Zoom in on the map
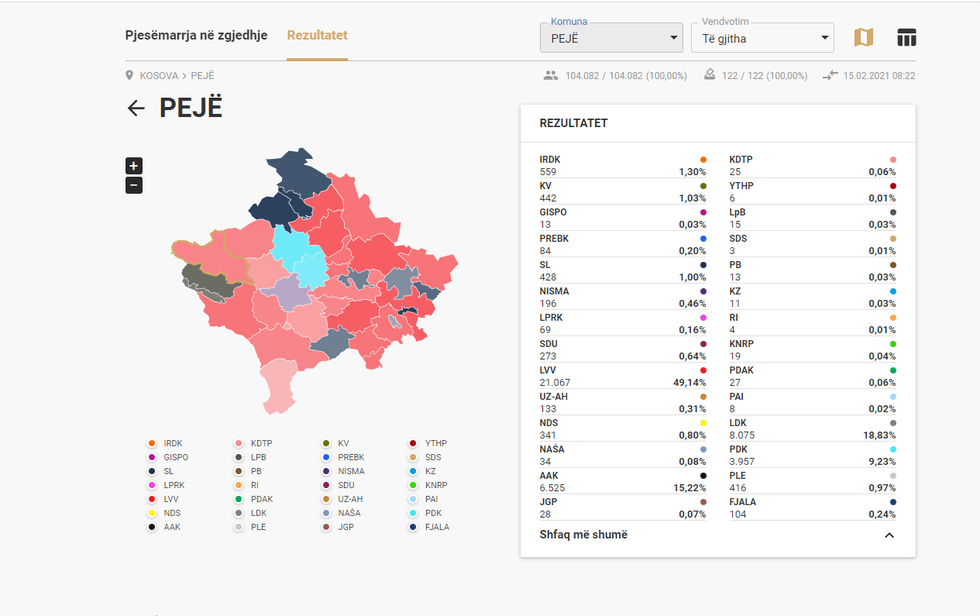980x616 pixels. 134,166
